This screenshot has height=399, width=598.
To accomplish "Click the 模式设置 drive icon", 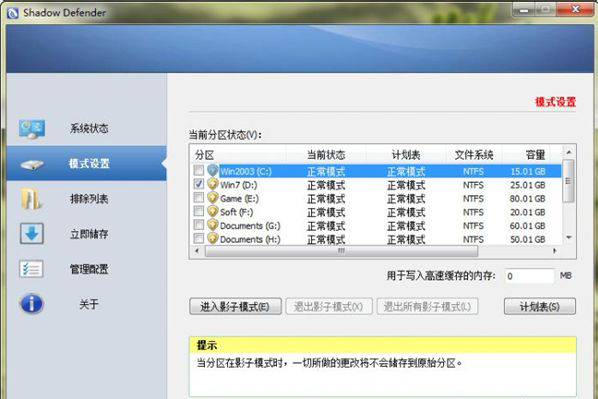I will point(32,165).
